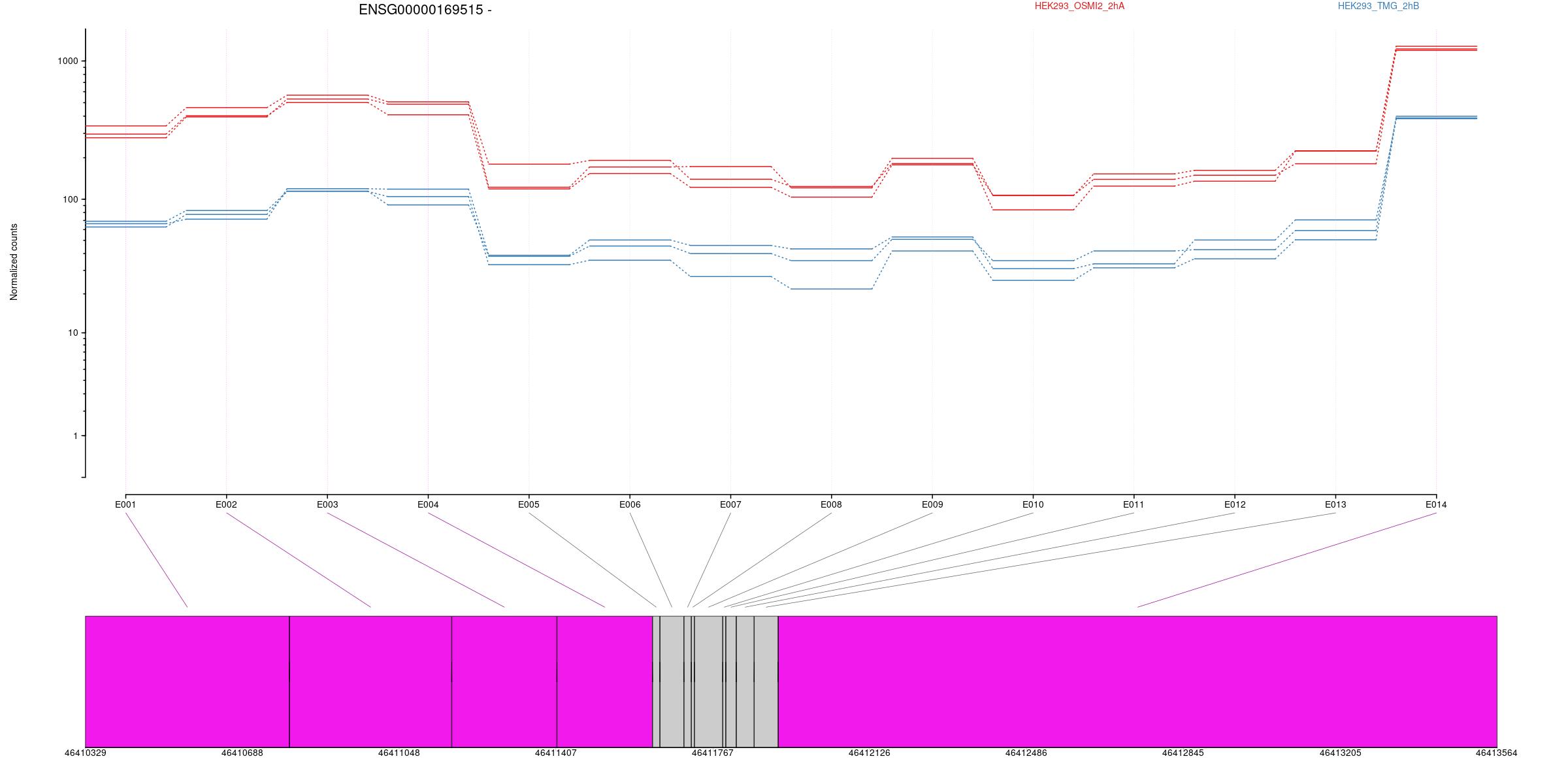Click the 1000 y-axis tick label

68,61
